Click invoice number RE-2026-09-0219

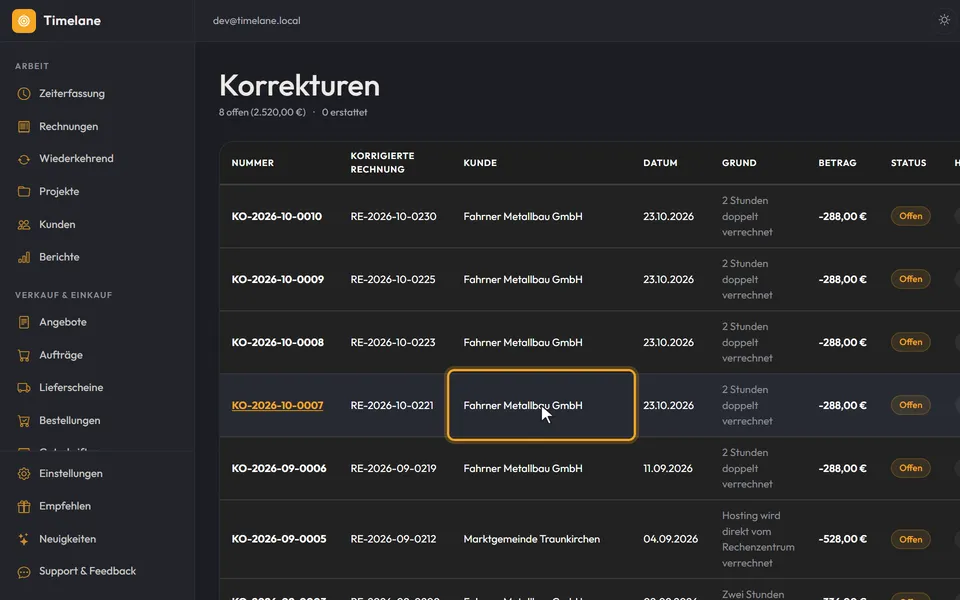coord(393,468)
